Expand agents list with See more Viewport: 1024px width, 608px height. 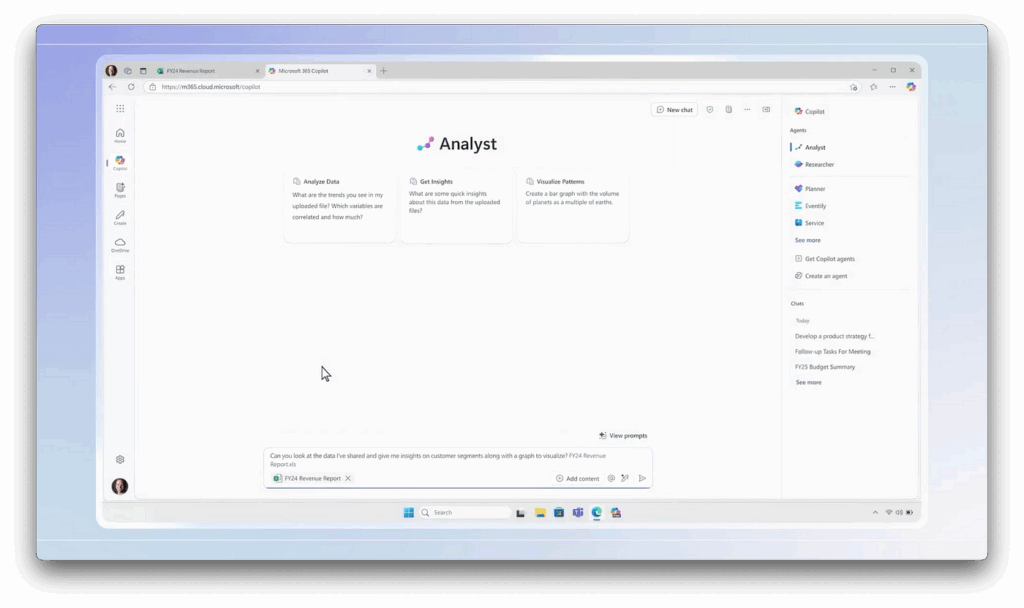(807, 240)
